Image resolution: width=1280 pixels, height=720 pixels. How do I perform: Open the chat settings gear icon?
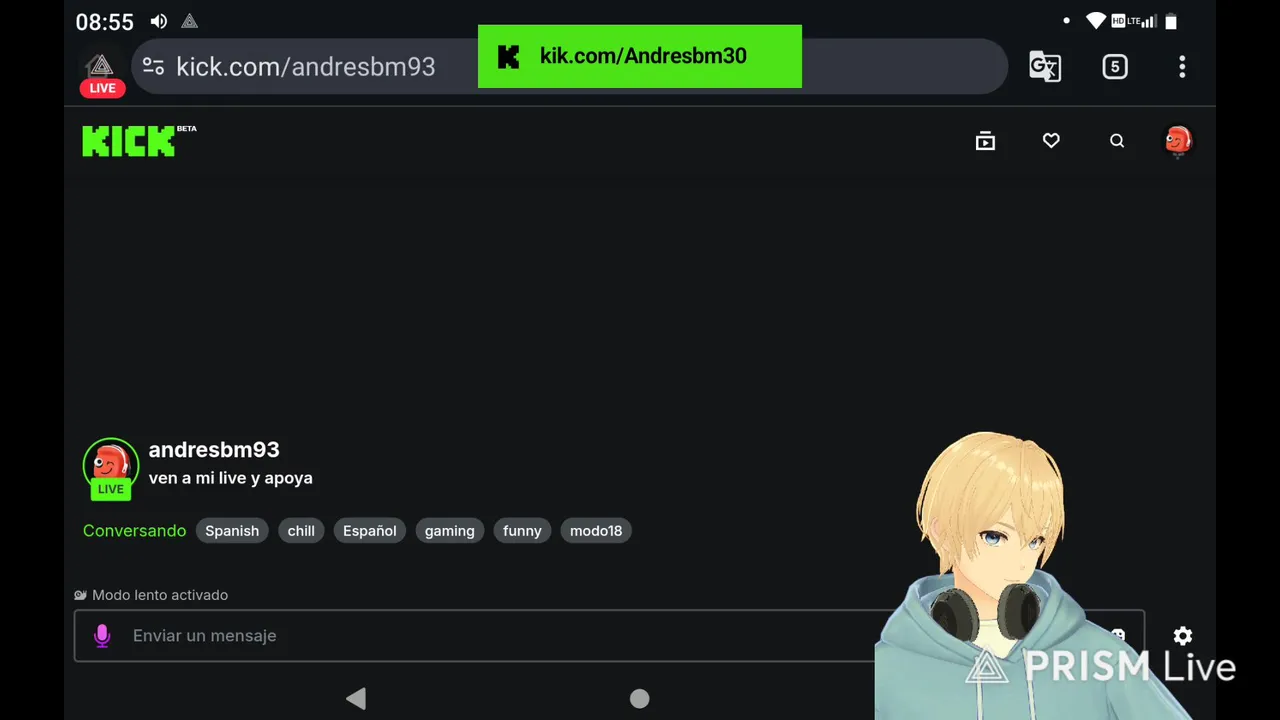coord(1183,636)
